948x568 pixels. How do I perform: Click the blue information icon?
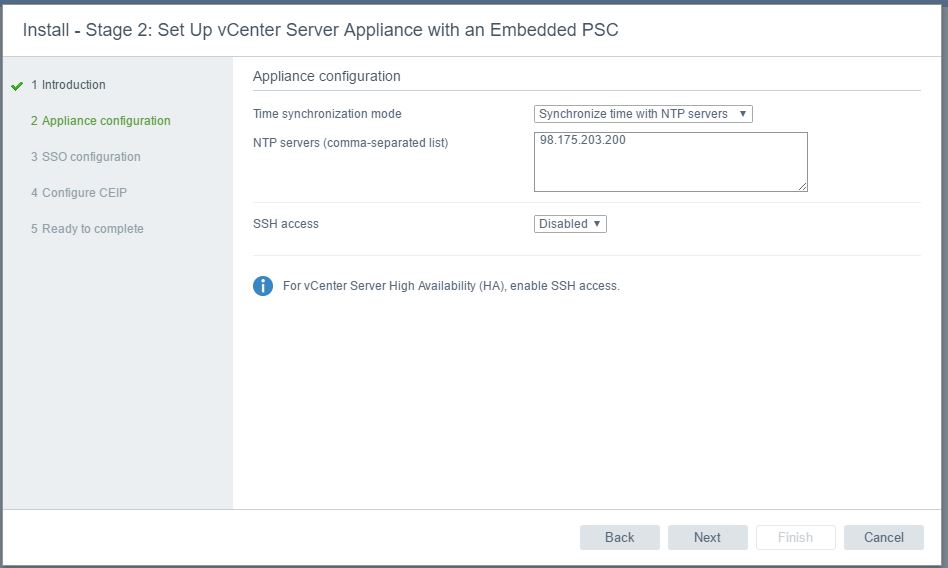pos(262,286)
